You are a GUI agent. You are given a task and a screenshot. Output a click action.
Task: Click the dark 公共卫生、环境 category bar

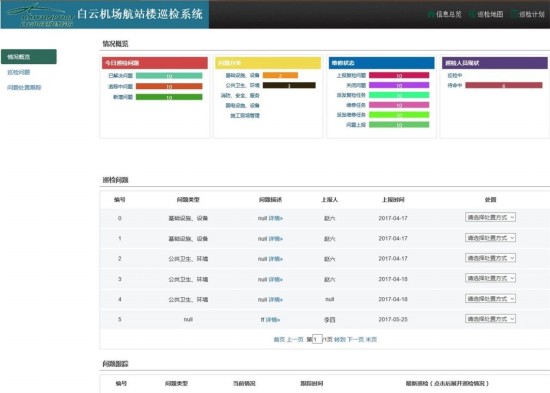pyautogui.click(x=289, y=85)
